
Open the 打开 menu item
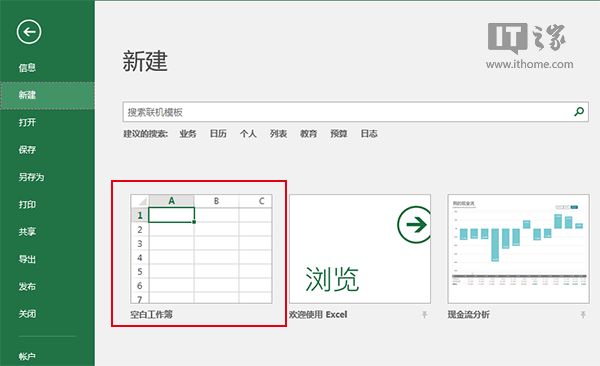coord(27,123)
